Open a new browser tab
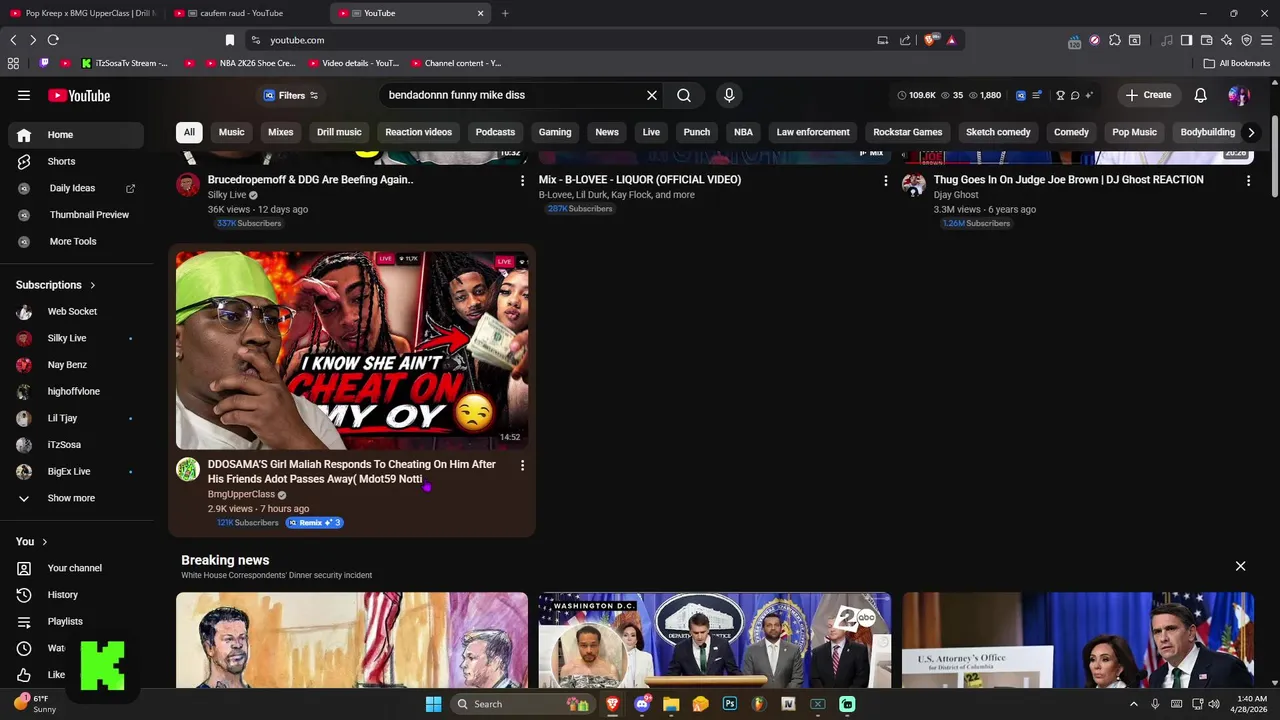Screen dimensions: 1280x720 505,13
